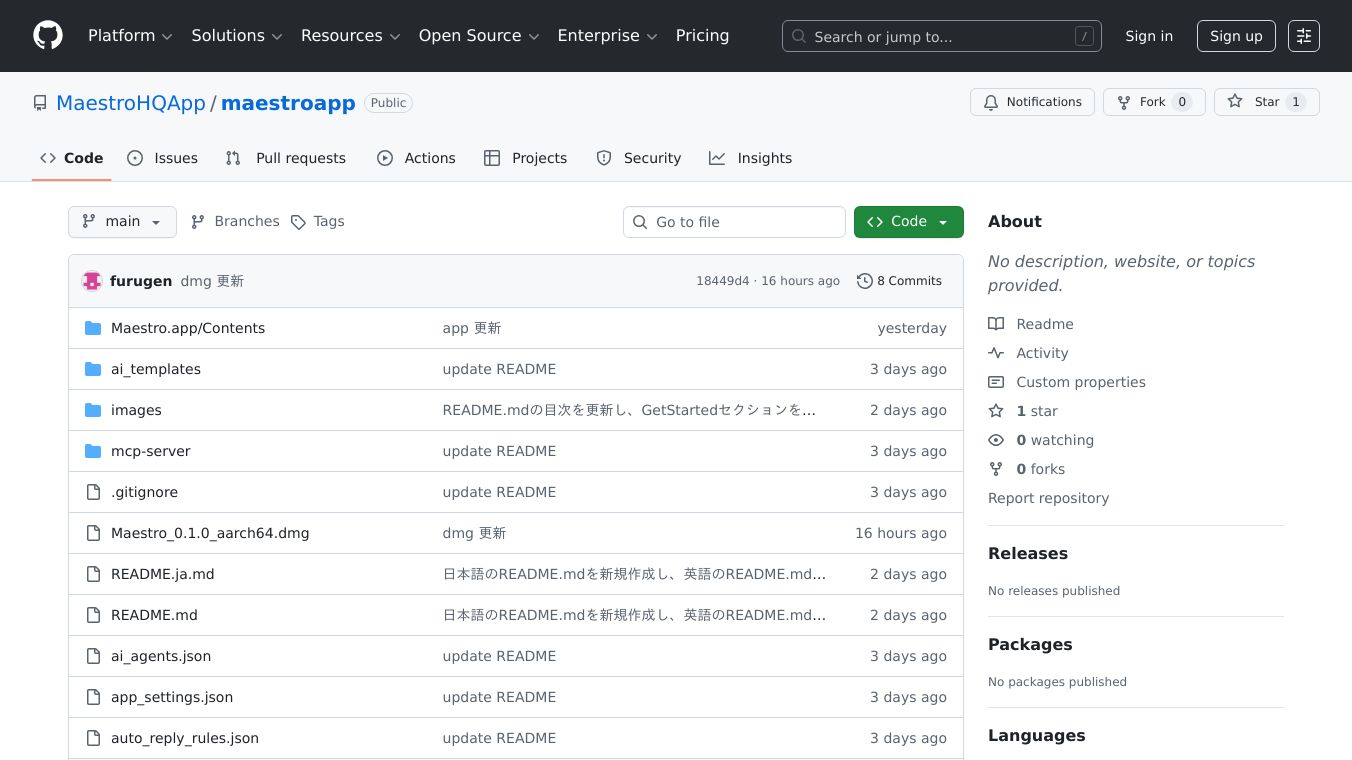The width and height of the screenshot is (1352, 760).
Task: Open the Pull requests tab
Action: coord(286,158)
